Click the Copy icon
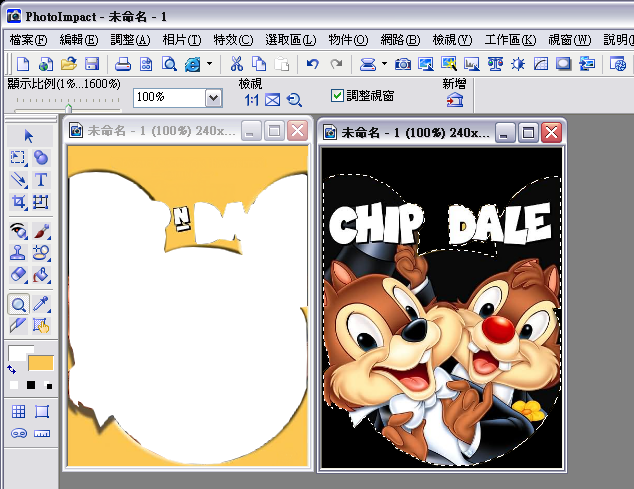Viewport: 634px width, 489px height. tap(259, 64)
